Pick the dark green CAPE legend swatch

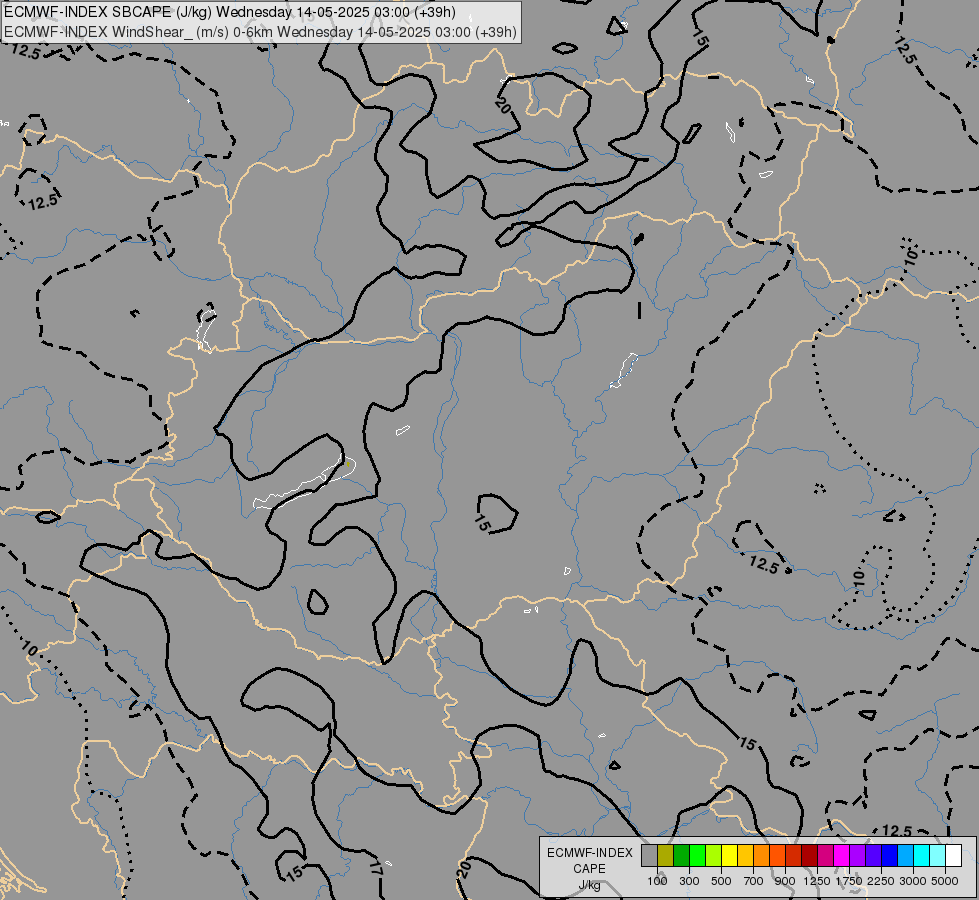click(681, 856)
